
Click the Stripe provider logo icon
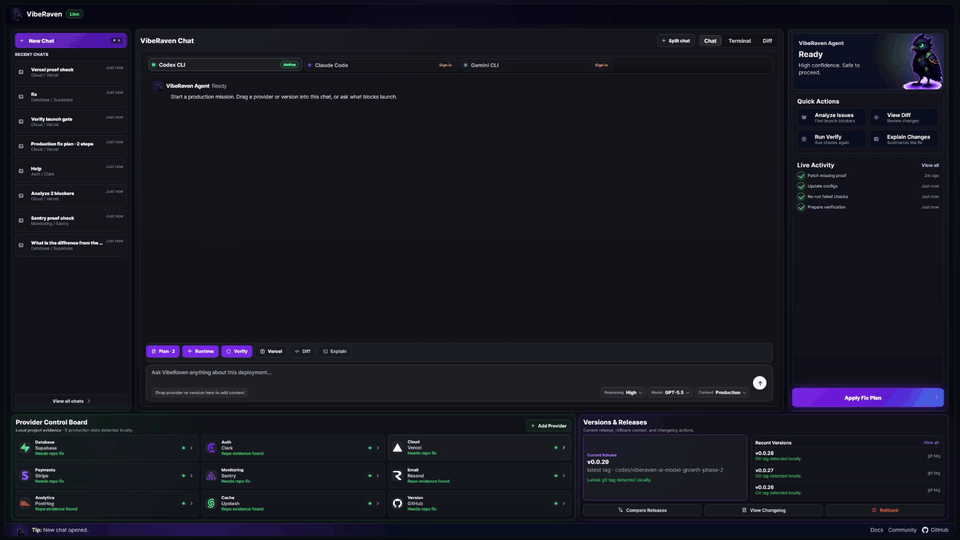click(25, 476)
